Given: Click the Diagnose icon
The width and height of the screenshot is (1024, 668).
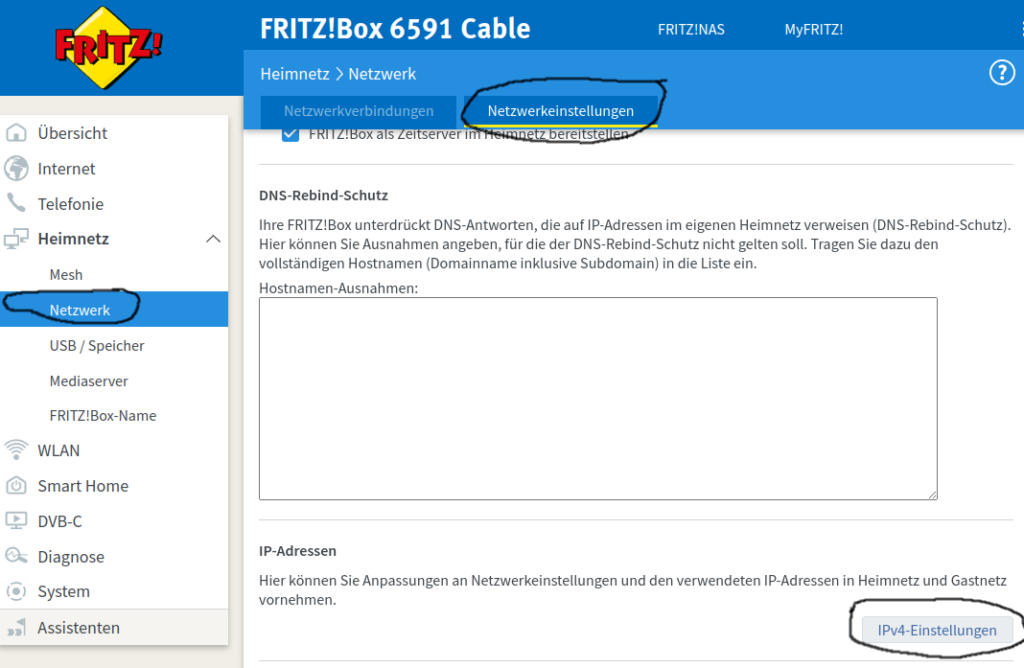Looking at the screenshot, I should point(16,556).
